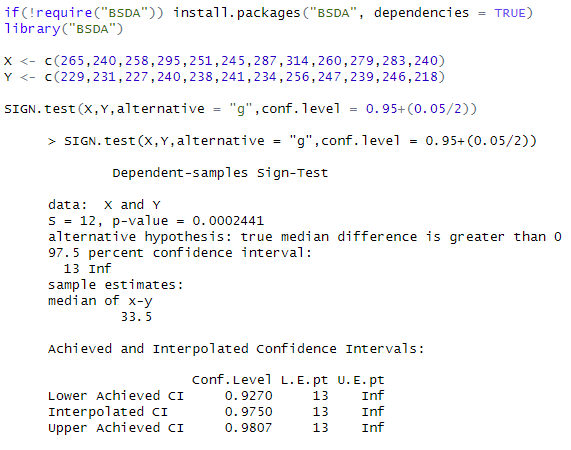Click the install.packages function call
This screenshot has width=571, height=450.
point(353,13)
